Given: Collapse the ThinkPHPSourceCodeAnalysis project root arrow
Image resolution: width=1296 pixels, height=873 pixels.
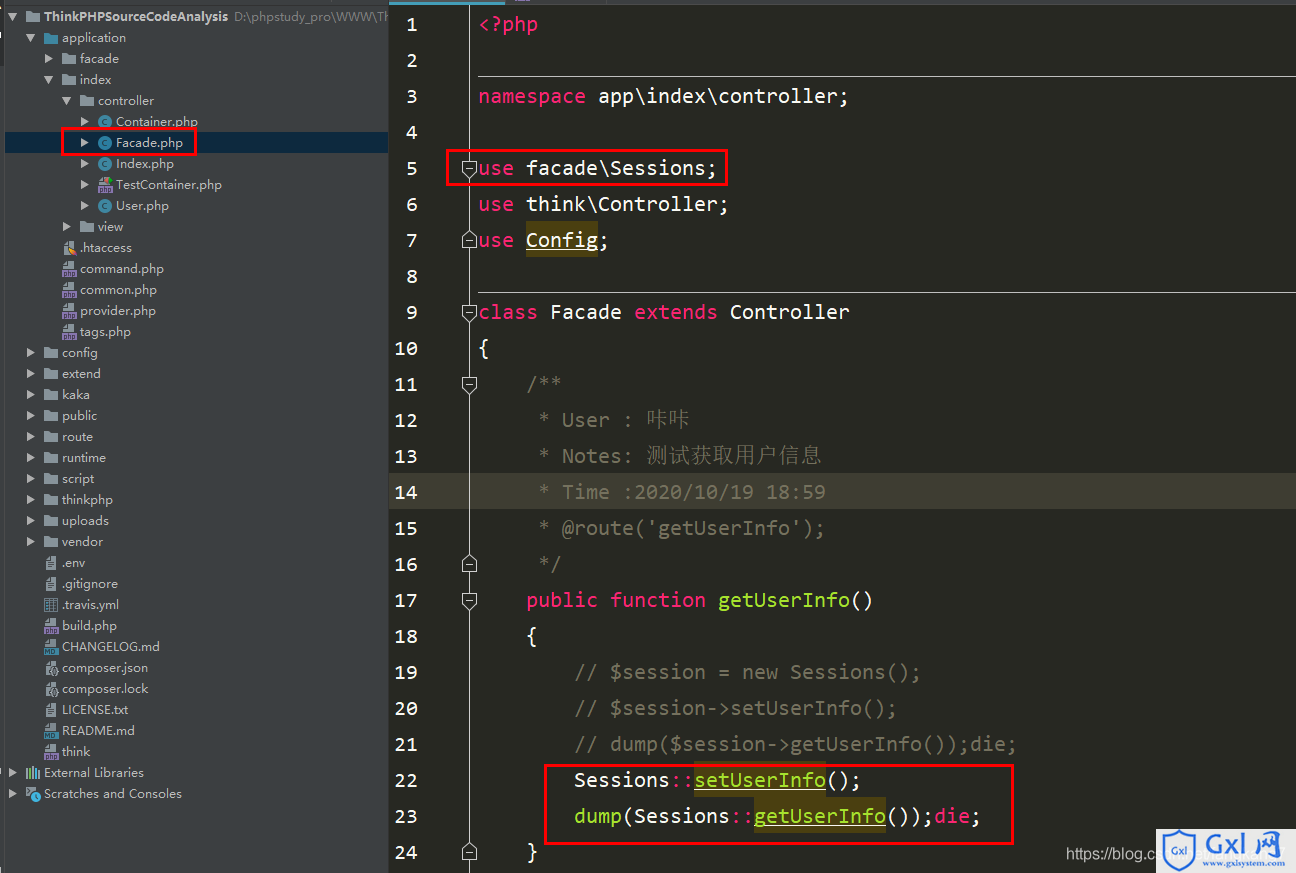Looking at the screenshot, I should (13, 17).
